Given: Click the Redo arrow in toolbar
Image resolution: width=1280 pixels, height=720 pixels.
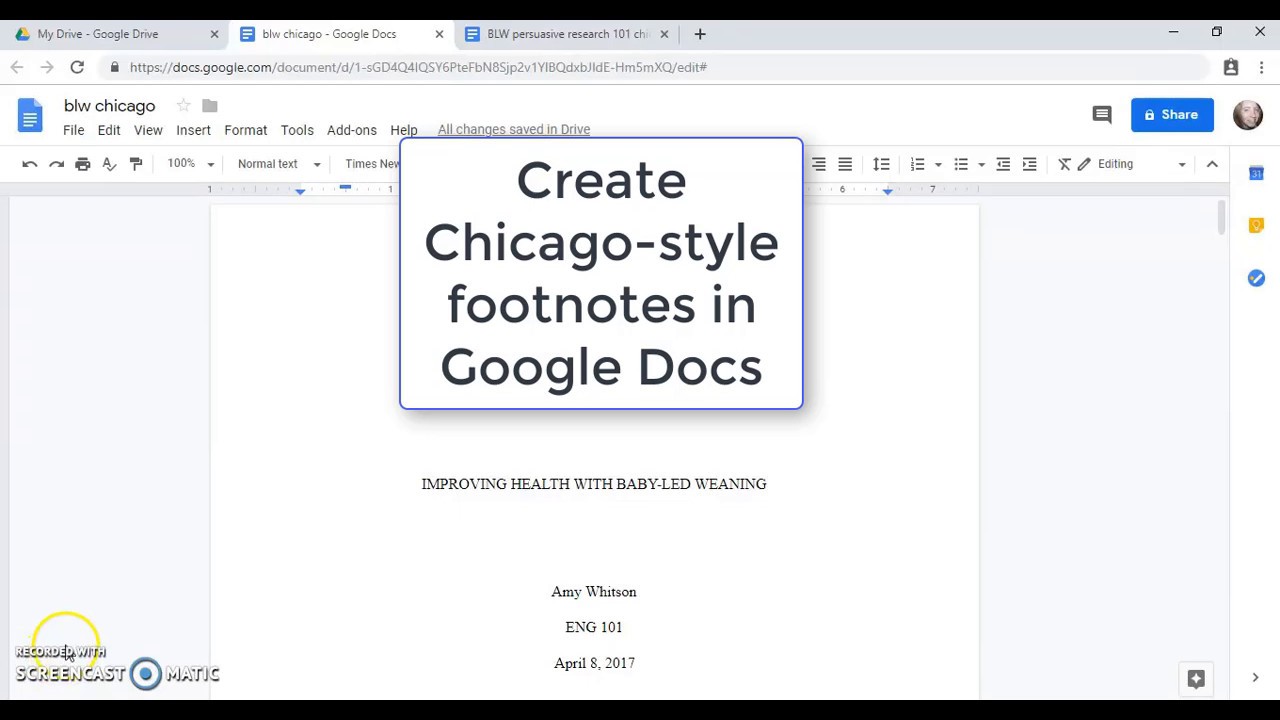Looking at the screenshot, I should [x=56, y=164].
